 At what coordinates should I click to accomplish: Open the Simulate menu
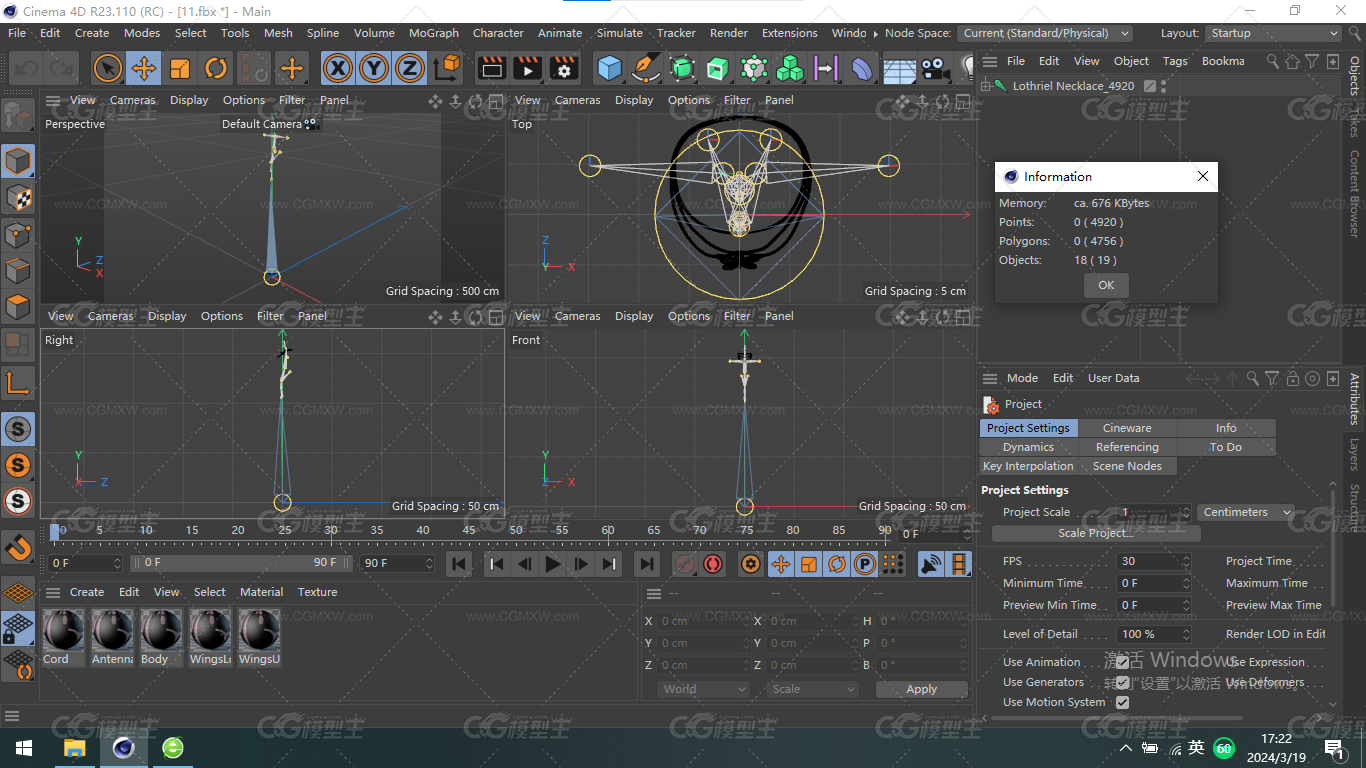620,33
